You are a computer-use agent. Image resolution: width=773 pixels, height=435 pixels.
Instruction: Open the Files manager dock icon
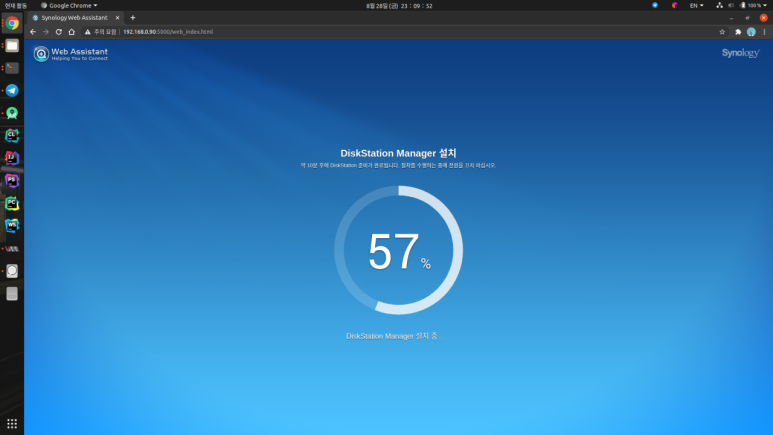point(12,46)
